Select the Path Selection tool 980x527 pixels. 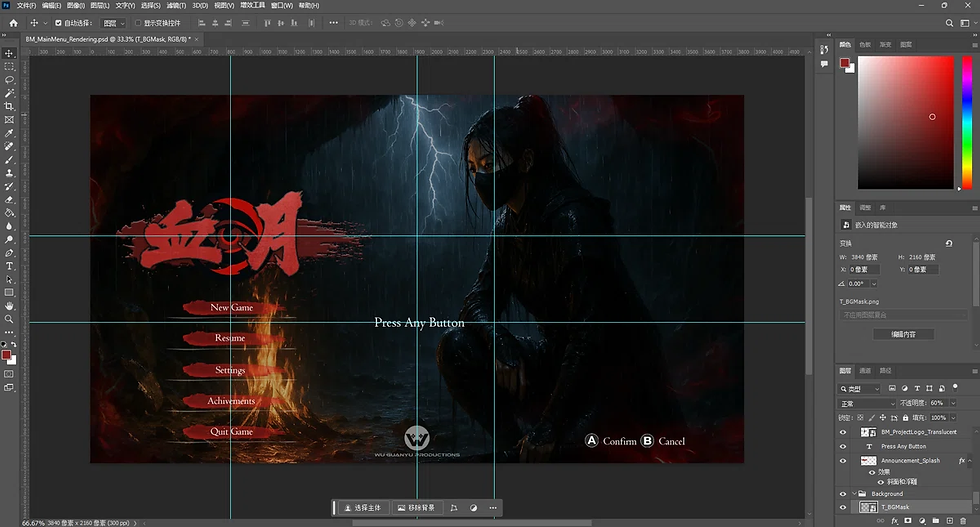pyautogui.click(x=9, y=279)
